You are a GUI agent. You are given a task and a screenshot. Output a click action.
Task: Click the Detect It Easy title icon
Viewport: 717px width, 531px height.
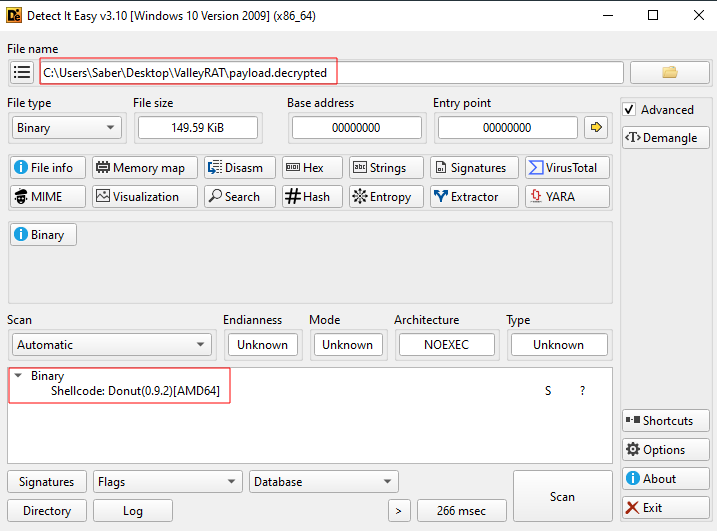(x=14, y=16)
